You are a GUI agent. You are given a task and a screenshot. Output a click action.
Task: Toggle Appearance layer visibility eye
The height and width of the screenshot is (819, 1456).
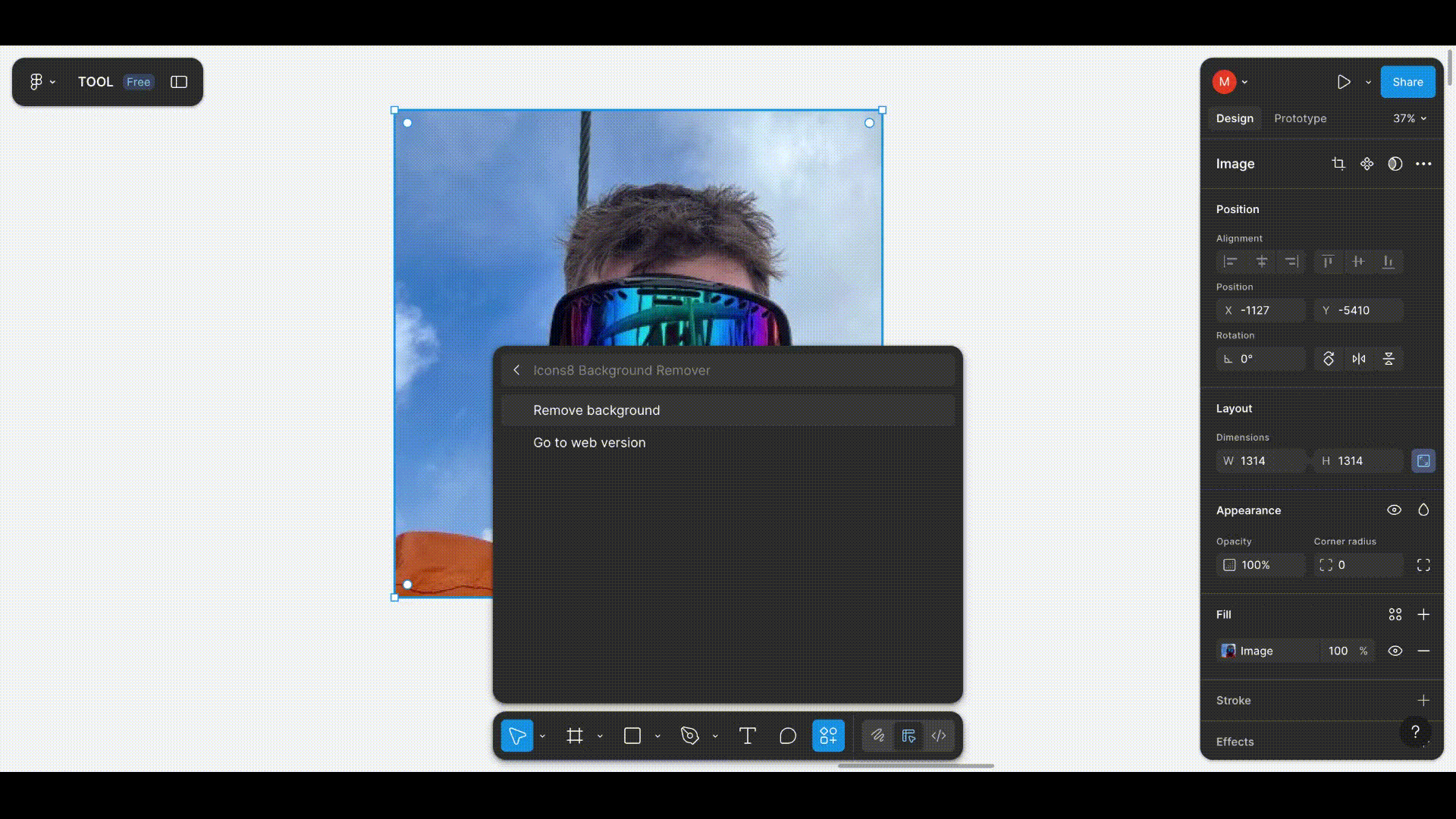pos(1394,510)
